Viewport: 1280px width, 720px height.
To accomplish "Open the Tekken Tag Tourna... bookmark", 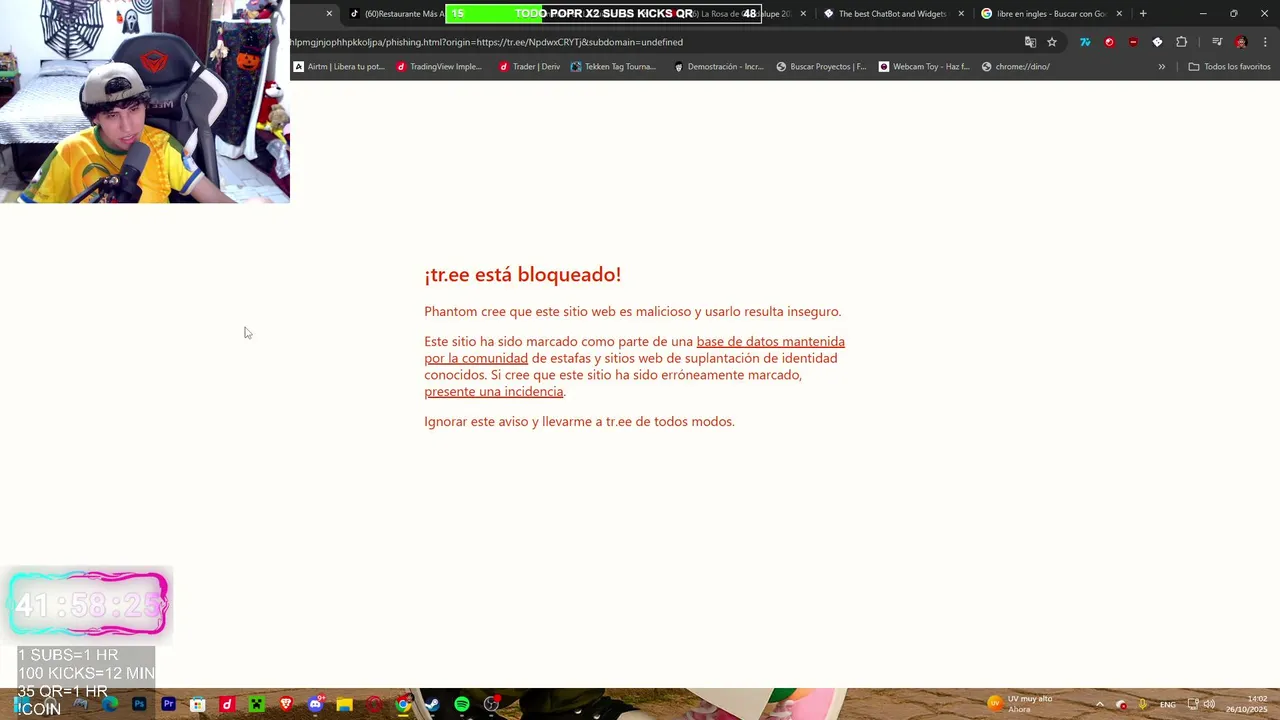I will [x=613, y=67].
